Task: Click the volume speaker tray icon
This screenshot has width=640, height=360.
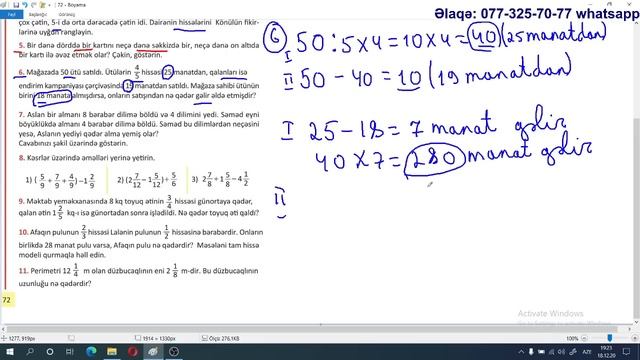Action: point(562,351)
